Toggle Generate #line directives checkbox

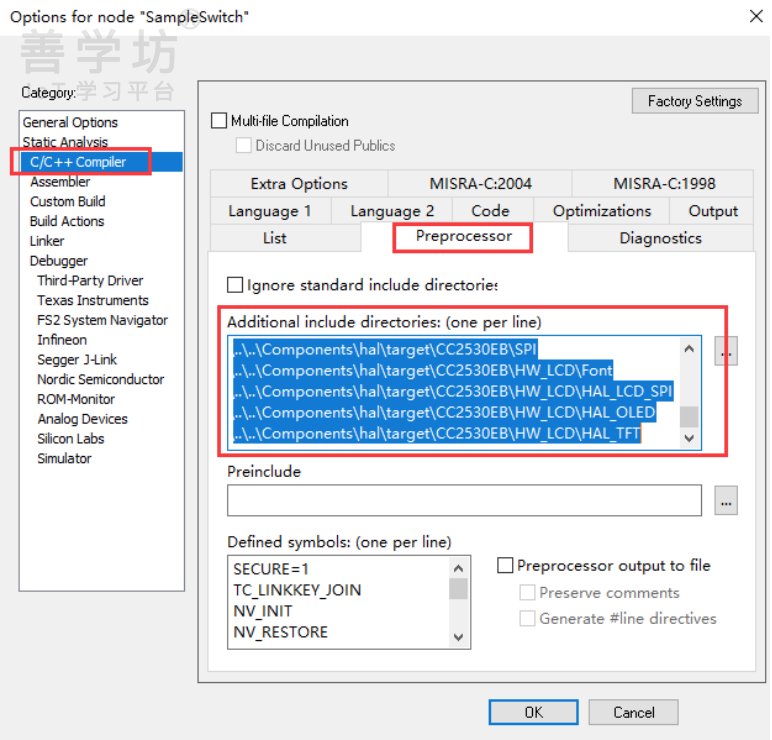tap(527, 618)
